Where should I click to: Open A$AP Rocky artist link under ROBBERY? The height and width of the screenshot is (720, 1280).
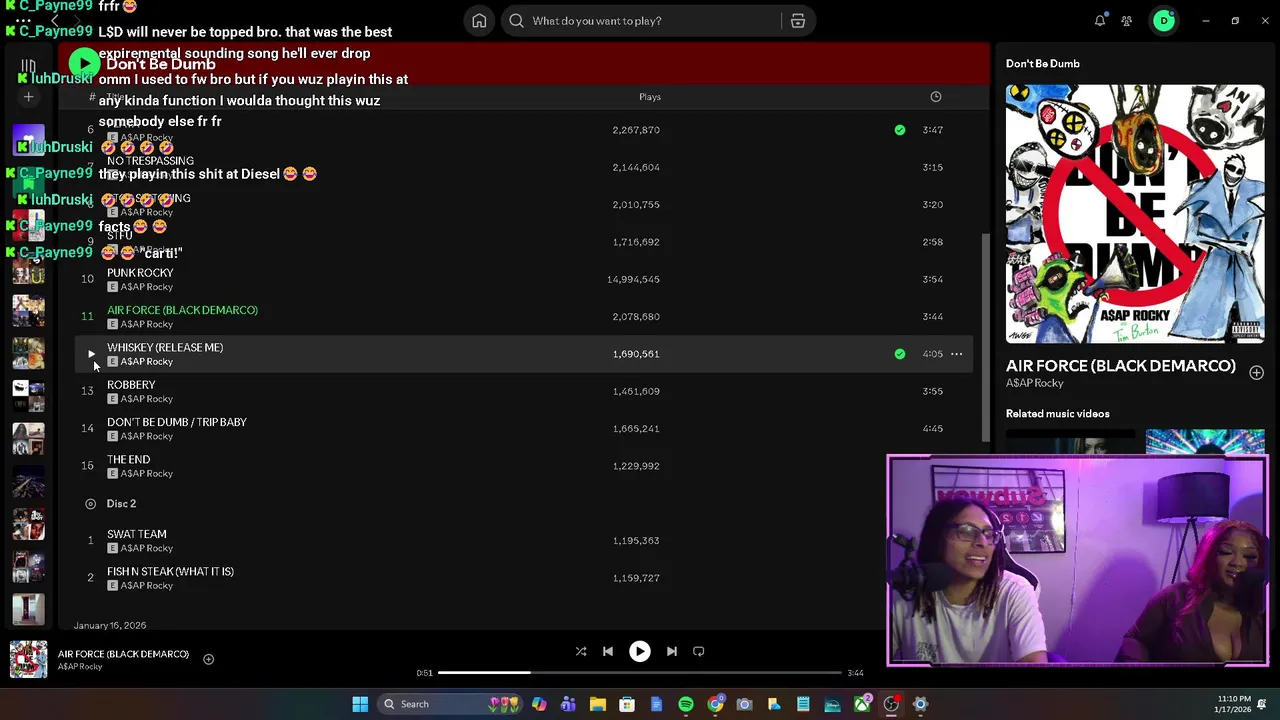tap(146, 399)
